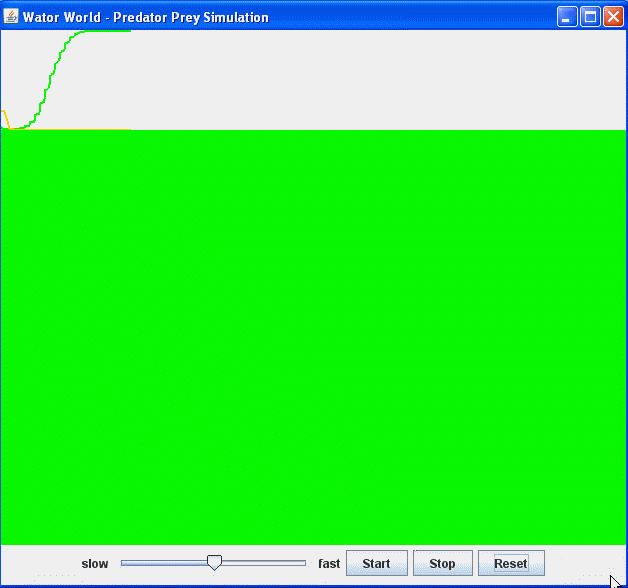This screenshot has height=588, width=628.
Task: Click the center of the green simulation grid
Action: (313, 337)
